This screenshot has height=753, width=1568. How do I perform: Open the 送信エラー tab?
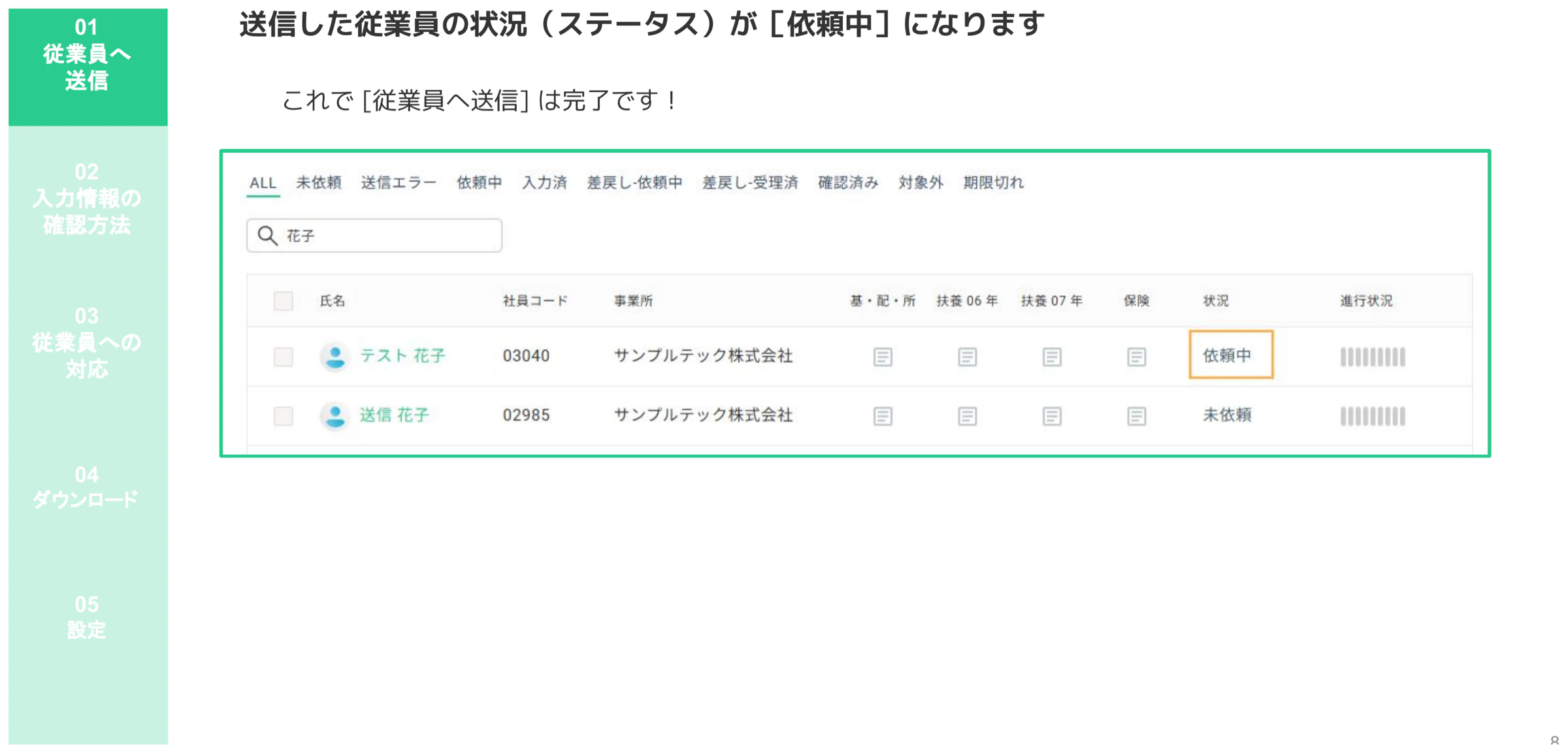point(399,183)
